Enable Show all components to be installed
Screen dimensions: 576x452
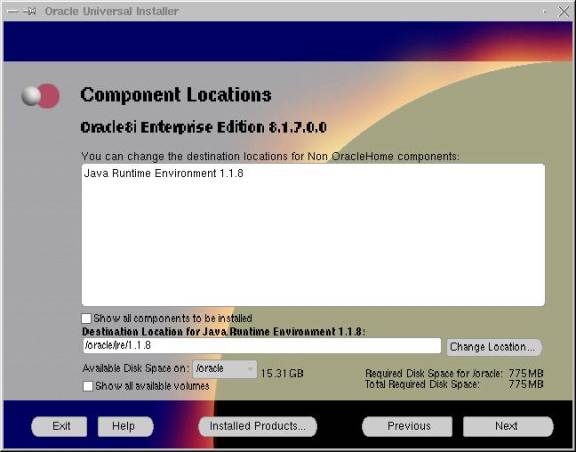[86, 318]
